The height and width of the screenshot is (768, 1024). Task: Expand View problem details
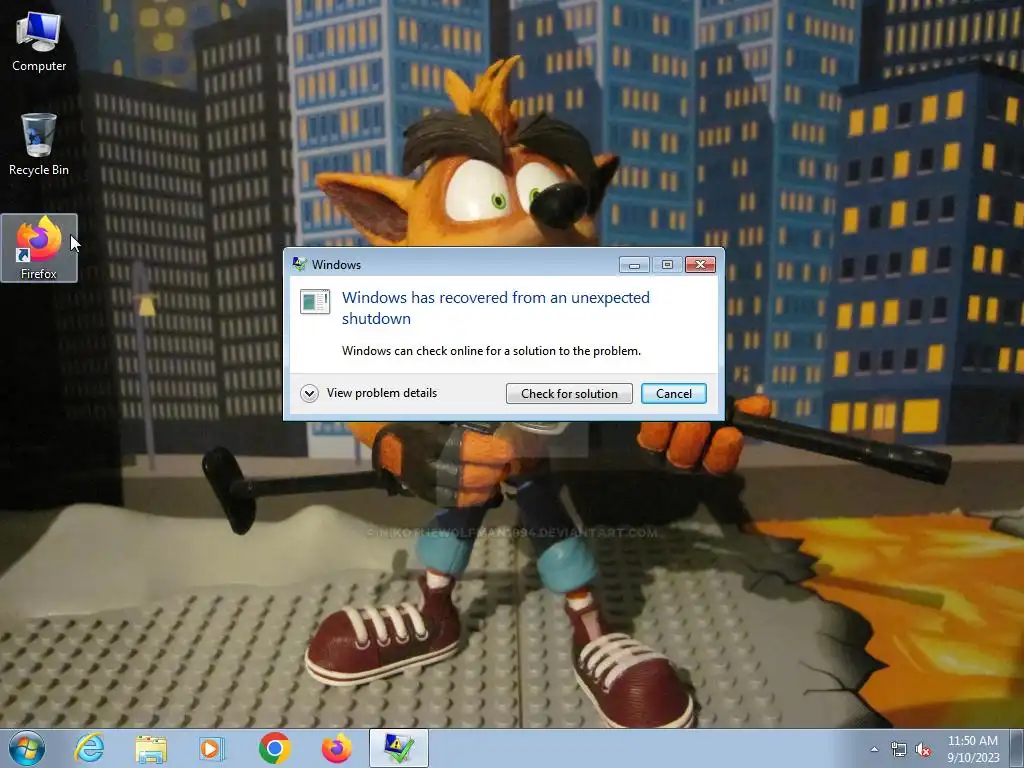(368, 393)
